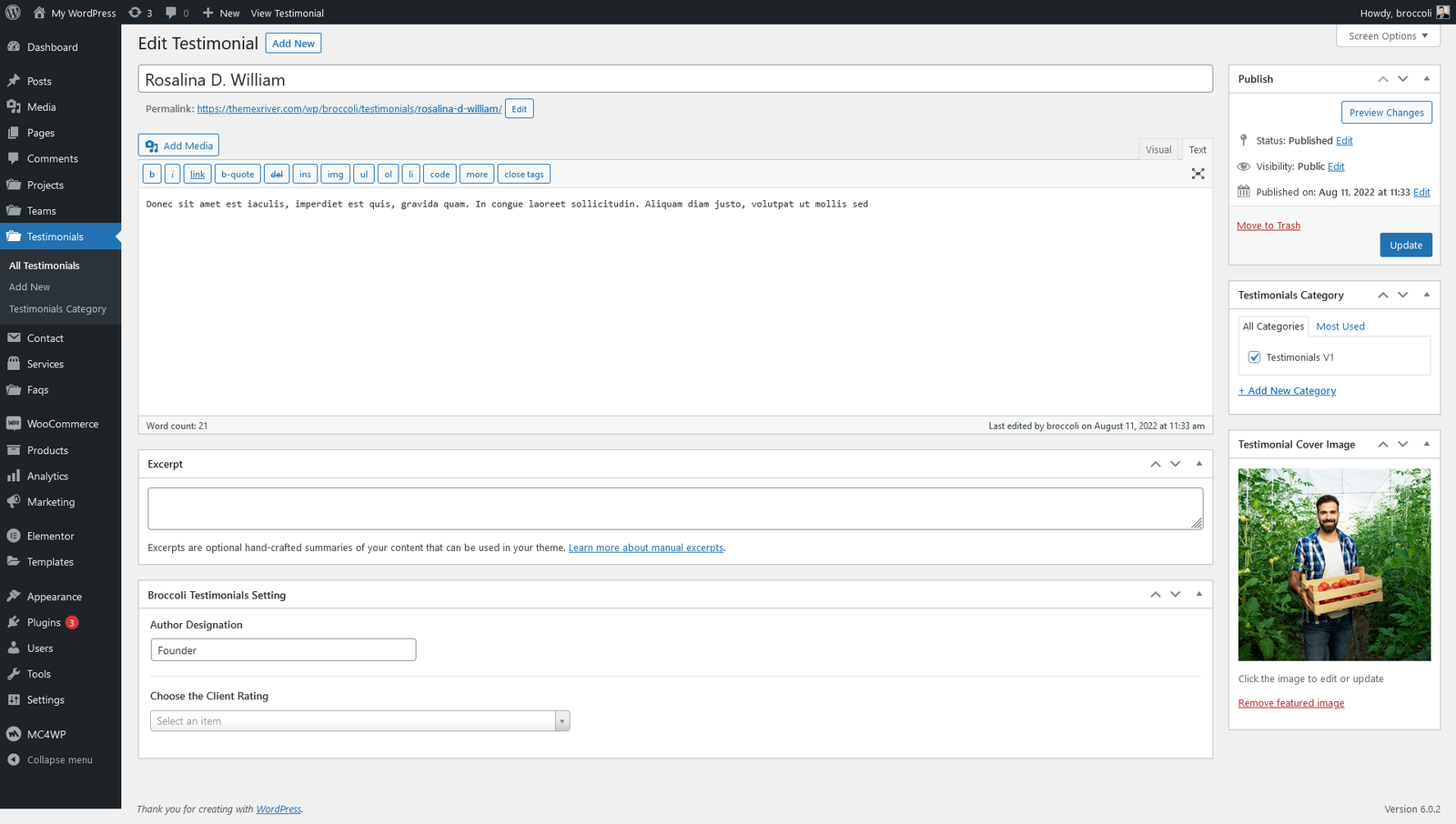Move Publish panel down arrow
Viewport: 1456px width, 824px height.
coord(1403,79)
